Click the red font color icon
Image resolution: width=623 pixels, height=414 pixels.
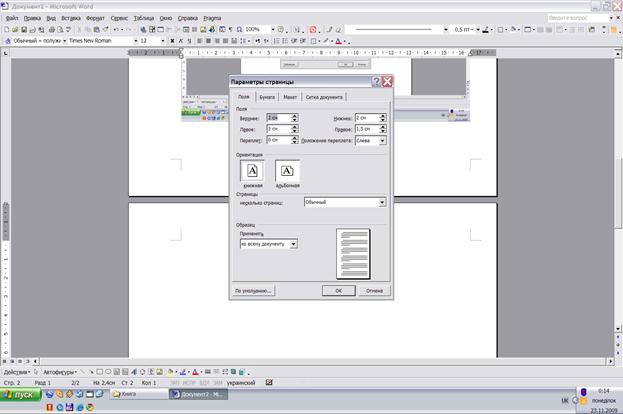(339, 41)
